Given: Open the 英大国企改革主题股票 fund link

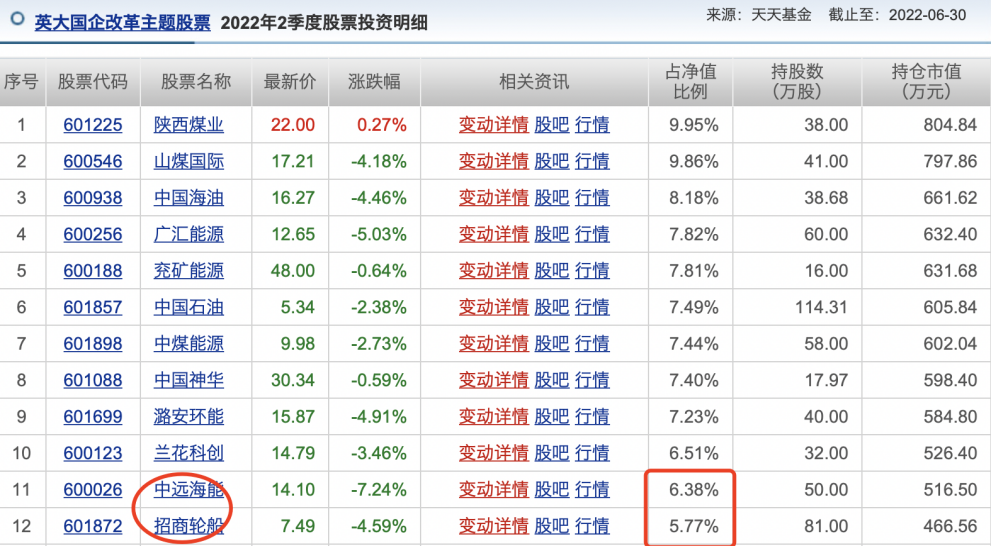Looking at the screenshot, I should pyautogui.click(x=122, y=22).
